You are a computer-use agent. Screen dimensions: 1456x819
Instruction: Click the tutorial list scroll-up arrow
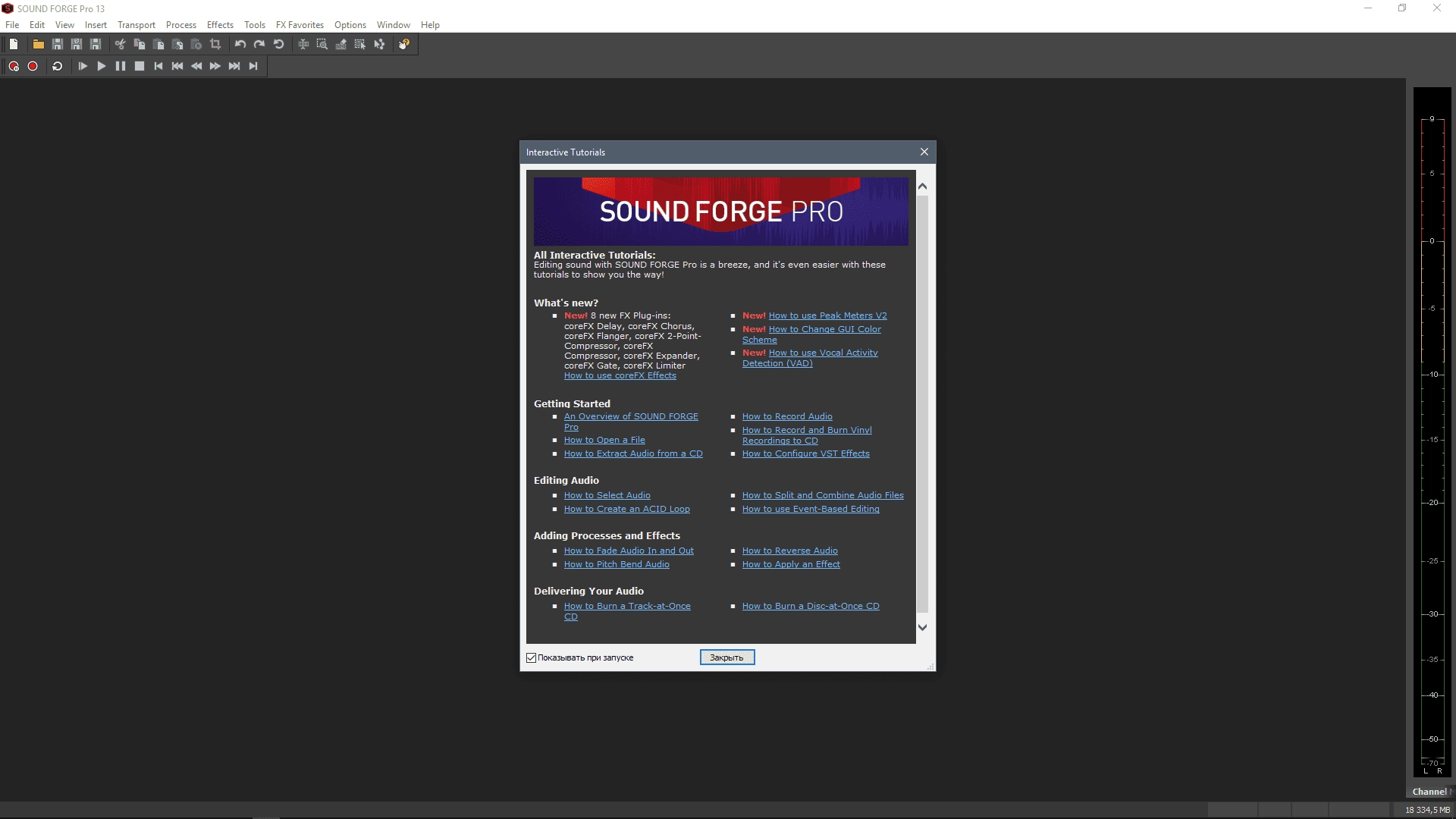coord(922,187)
